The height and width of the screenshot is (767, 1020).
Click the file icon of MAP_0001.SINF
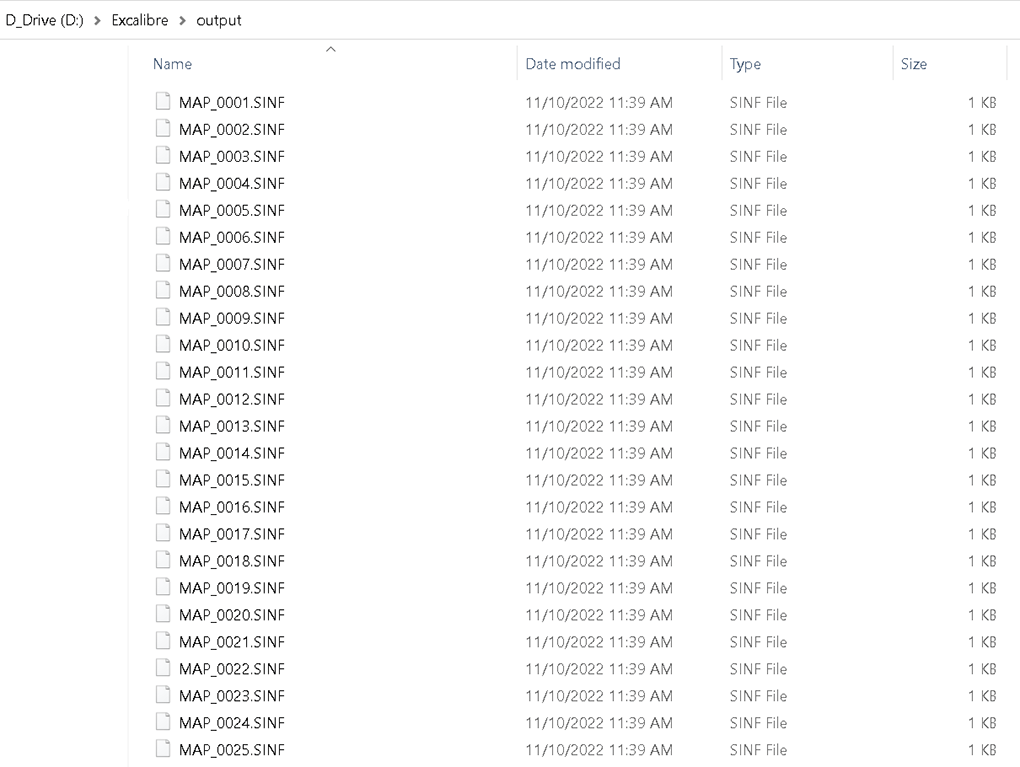pos(163,101)
